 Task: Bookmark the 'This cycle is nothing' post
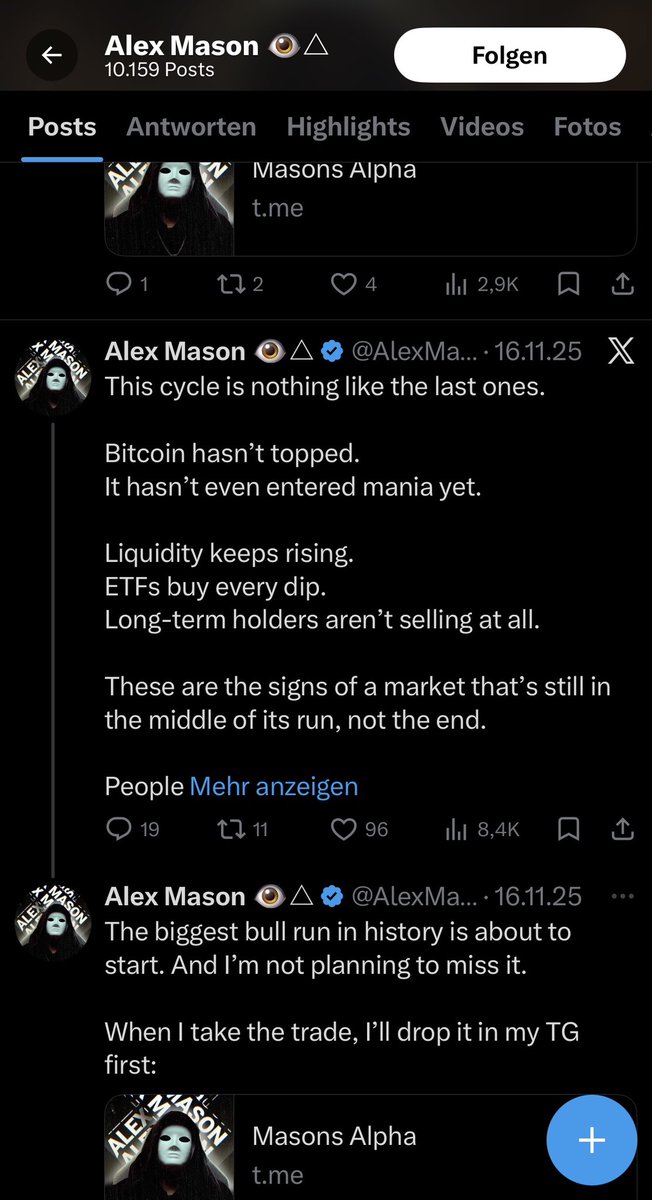568,829
